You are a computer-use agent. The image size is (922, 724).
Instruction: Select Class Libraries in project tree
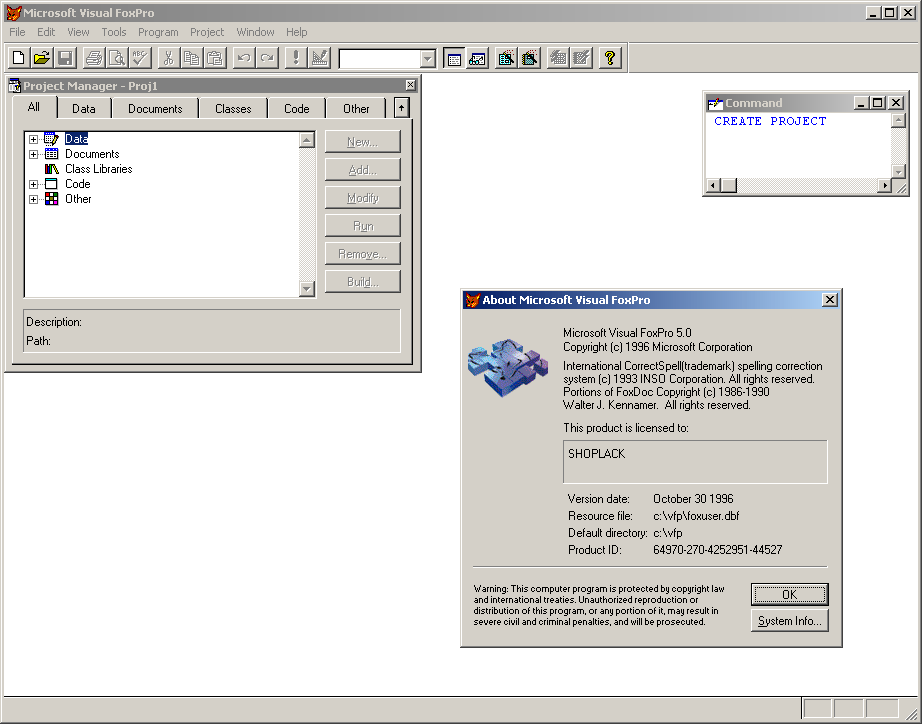(x=98, y=169)
